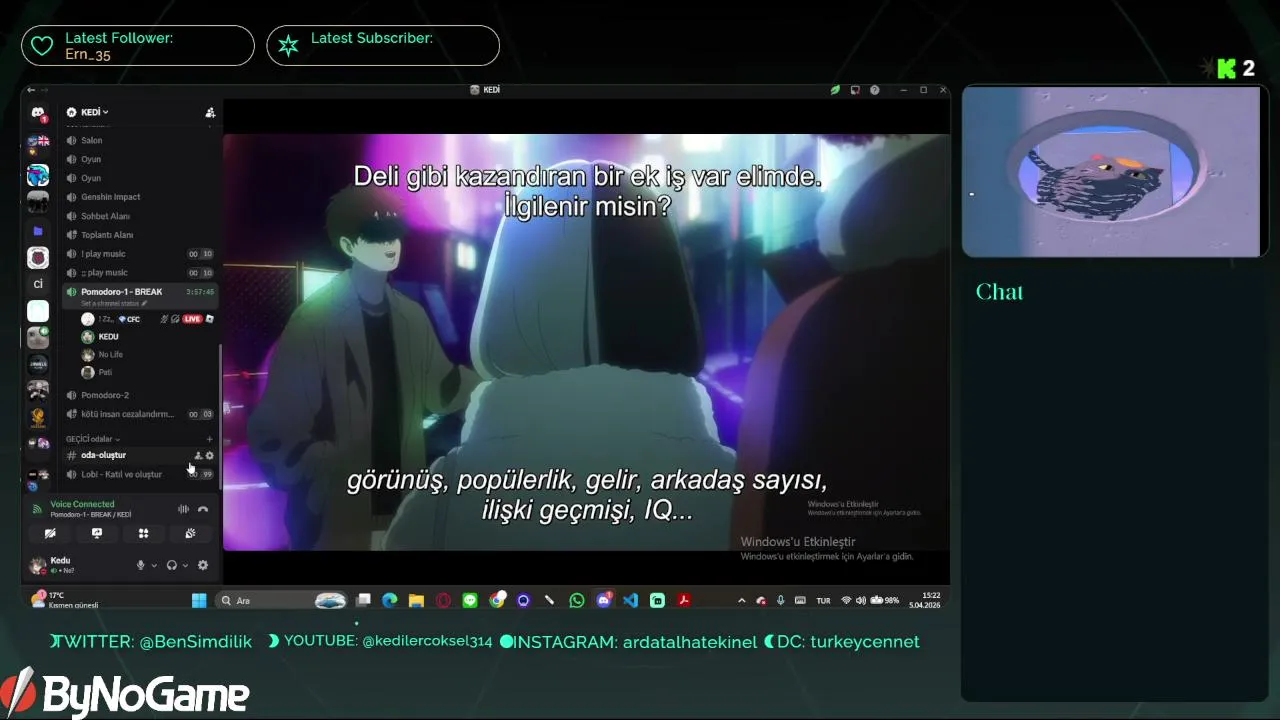Viewport: 1280px width, 720px height.
Task: Join the Toplantı Alanı stage channel
Action: click(139, 235)
